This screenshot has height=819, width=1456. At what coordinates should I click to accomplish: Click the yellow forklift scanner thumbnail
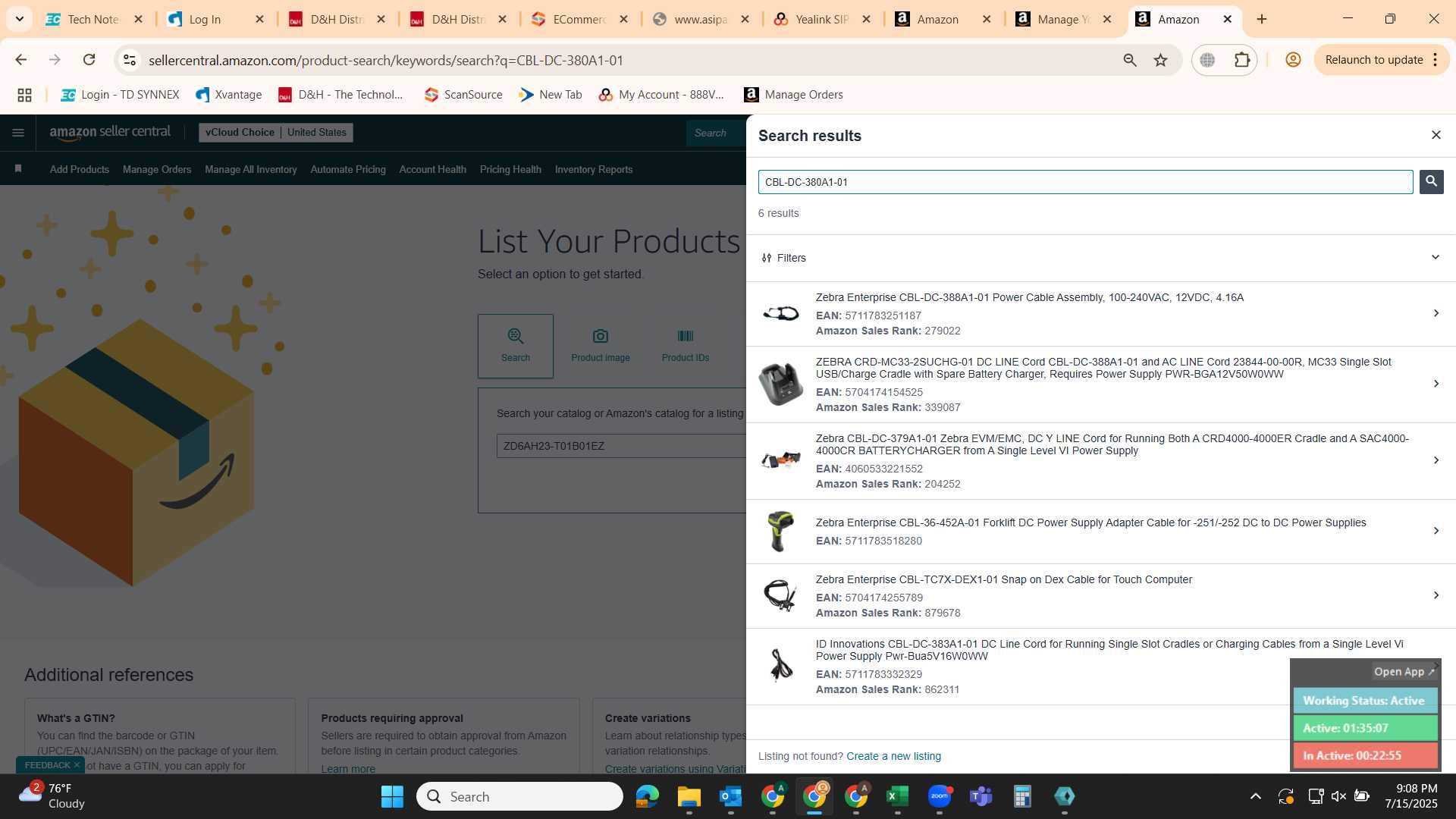click(x=780, y=531)
